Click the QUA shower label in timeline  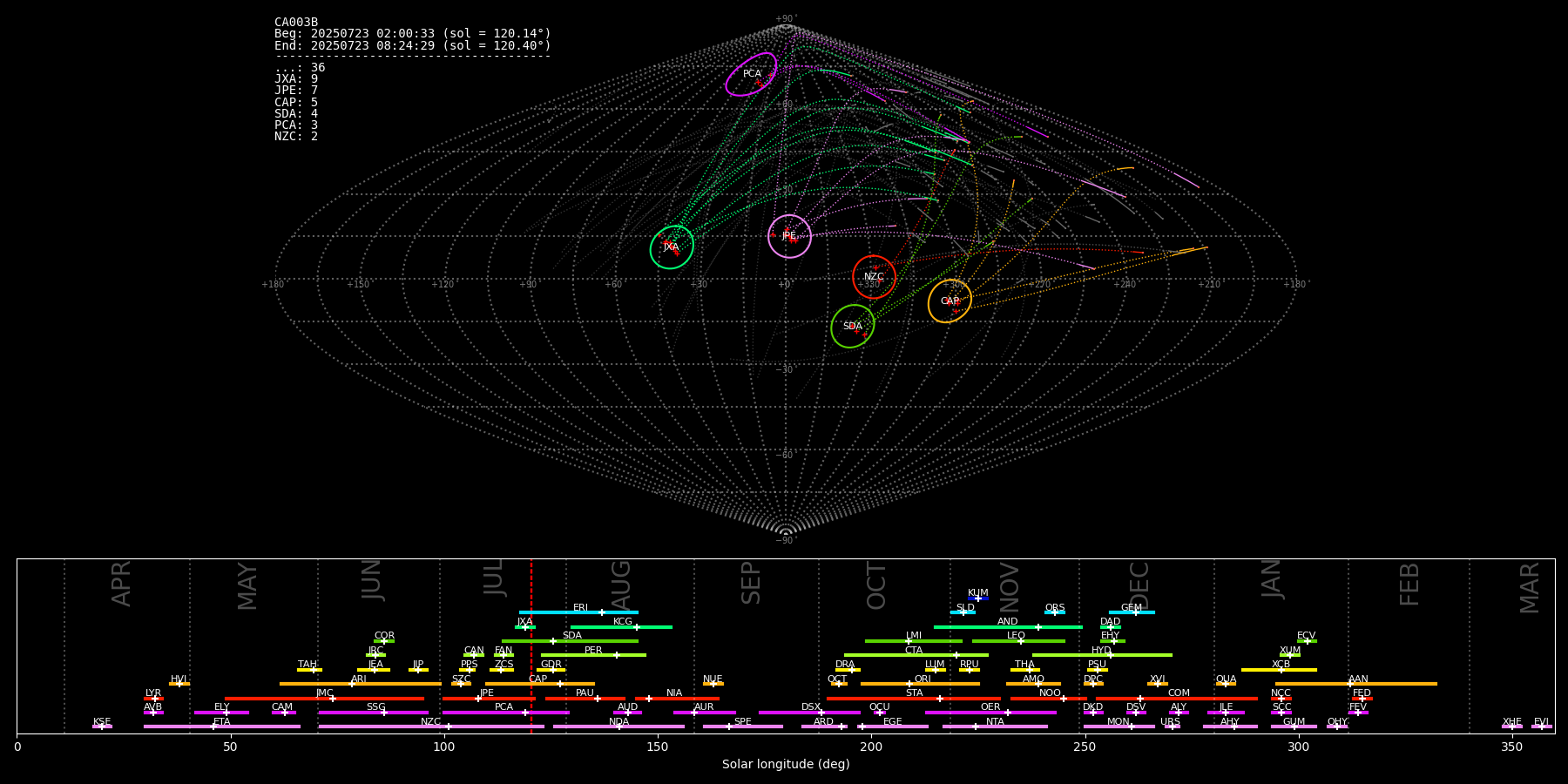tap(1226, 679)
